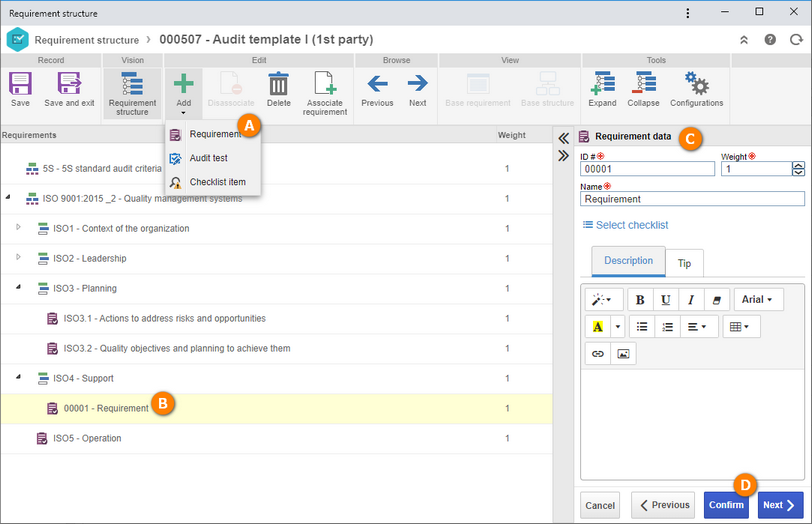Choose Checklist item from the Add menu

click(x=213, y=182)
